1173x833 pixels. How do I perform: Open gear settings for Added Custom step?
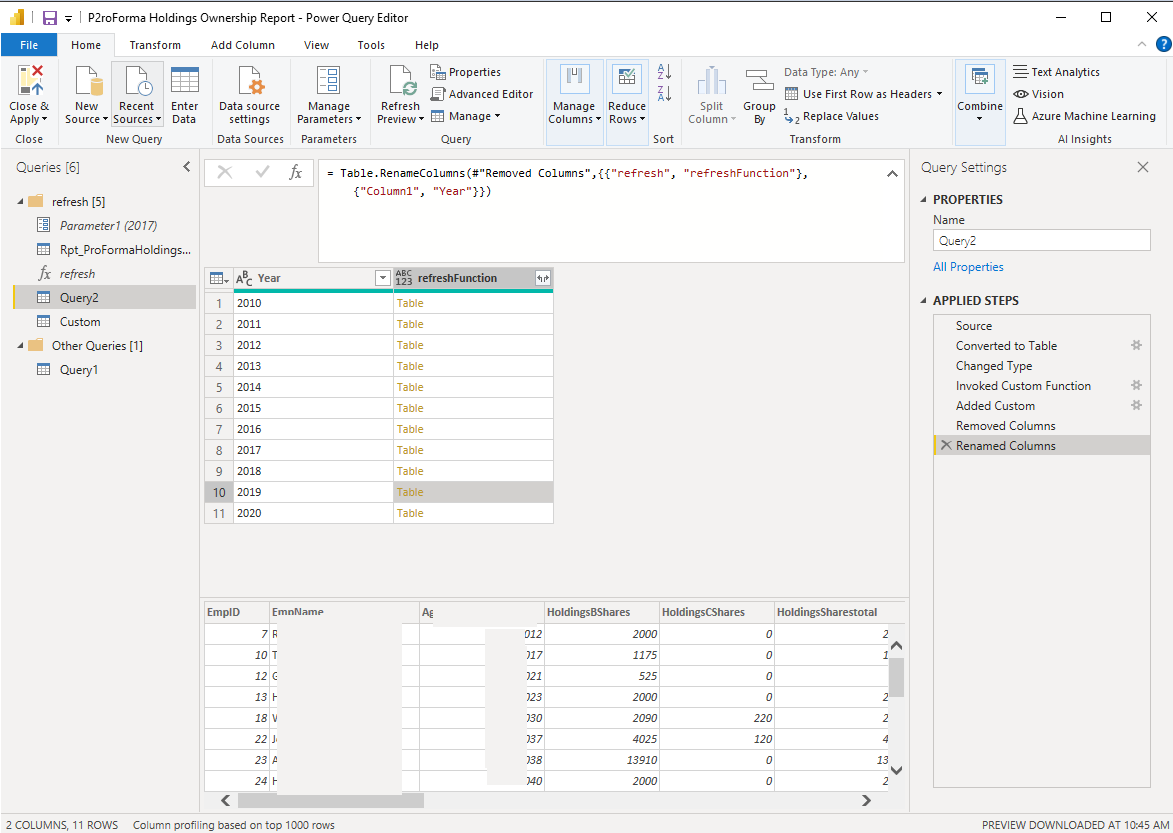(x=1136, y=405)
